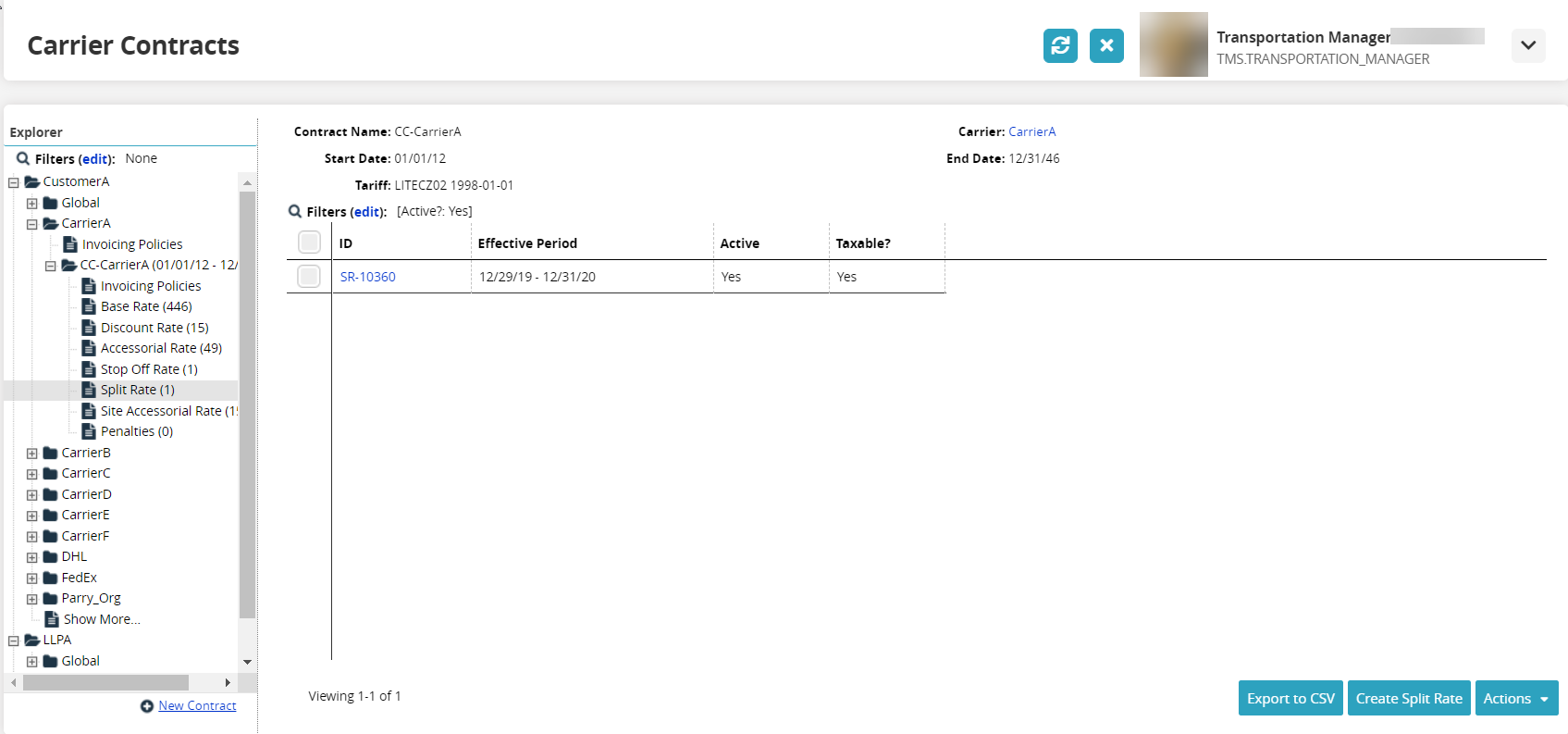This screenshot has height=734, width=1568.
Task: Click the DHL folder icon
Action: 51,556
